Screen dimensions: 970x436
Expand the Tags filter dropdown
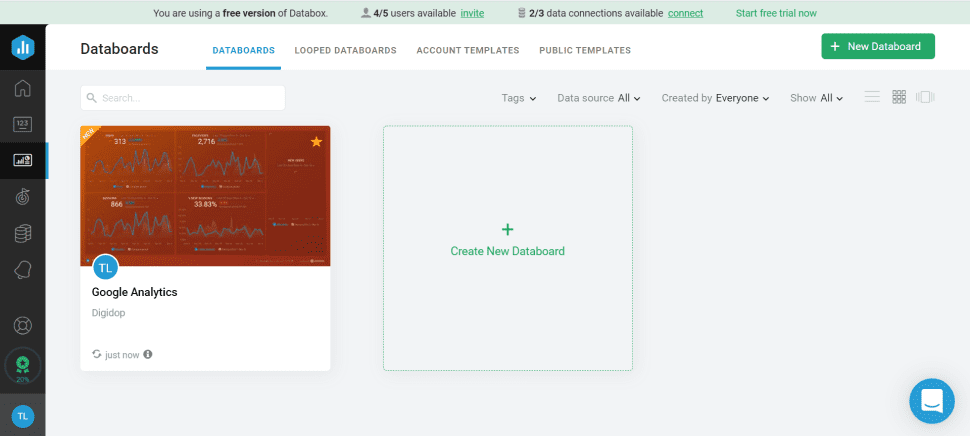pyautogui.click(x=518, y=98)
